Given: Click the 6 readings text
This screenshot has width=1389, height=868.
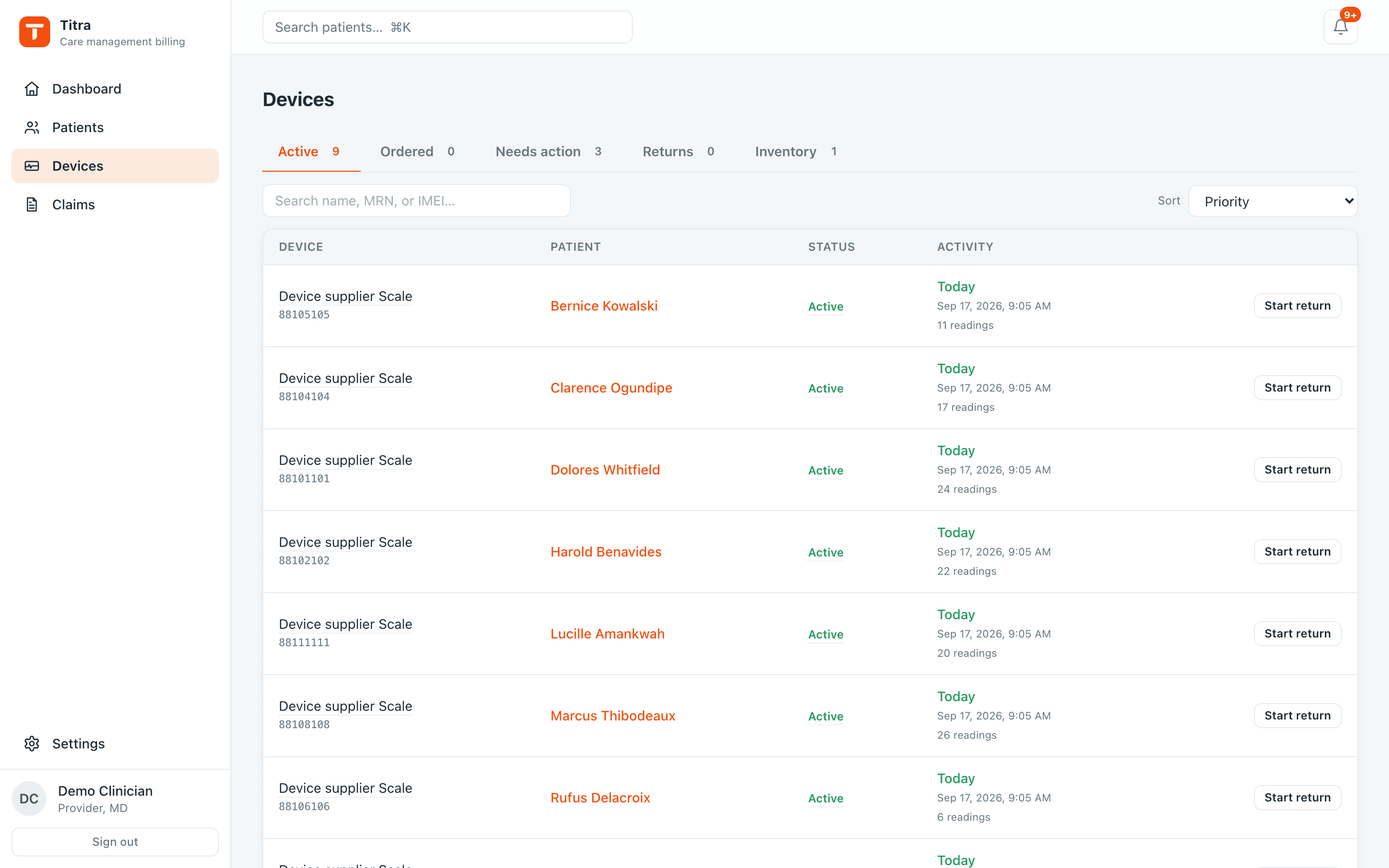Looking at the screenshot, I should (x=964, y=817).
